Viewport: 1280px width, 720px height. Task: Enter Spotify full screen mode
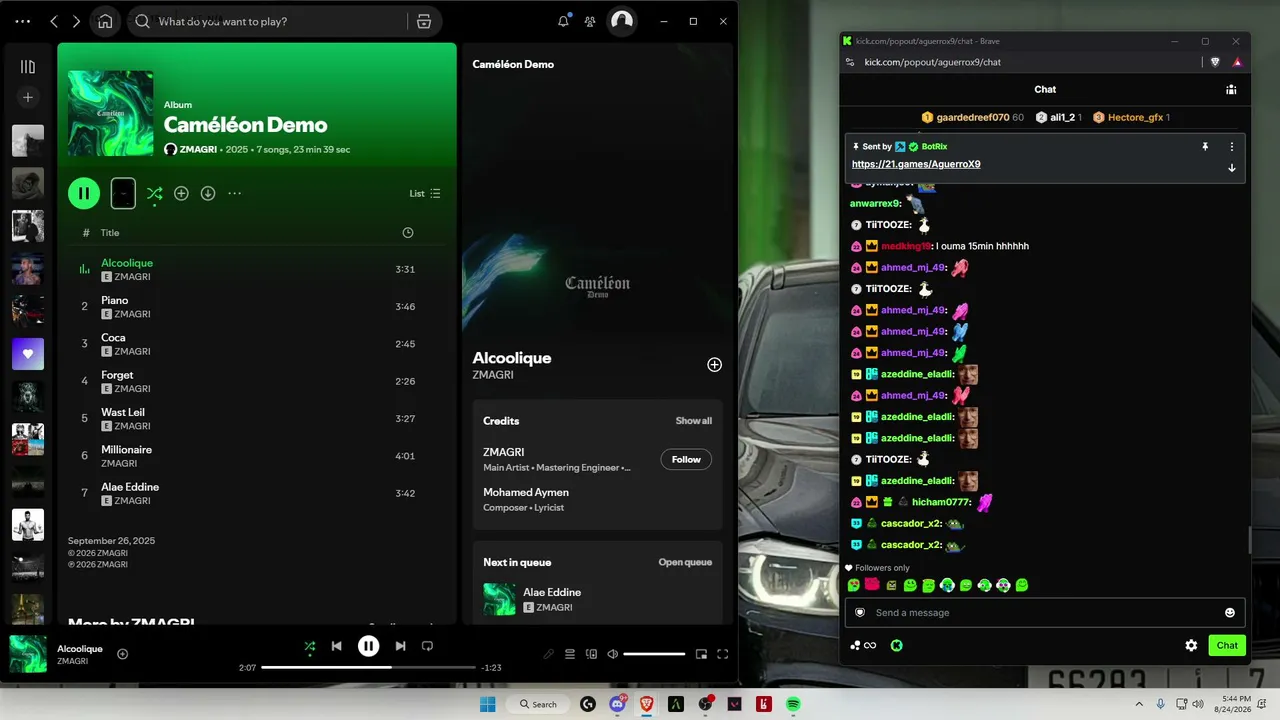click(722, 654)
